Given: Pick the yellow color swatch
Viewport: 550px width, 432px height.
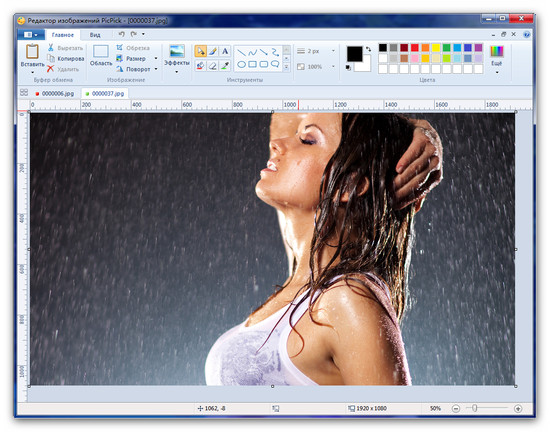Looking at the screenshot, I should [436, 48].
